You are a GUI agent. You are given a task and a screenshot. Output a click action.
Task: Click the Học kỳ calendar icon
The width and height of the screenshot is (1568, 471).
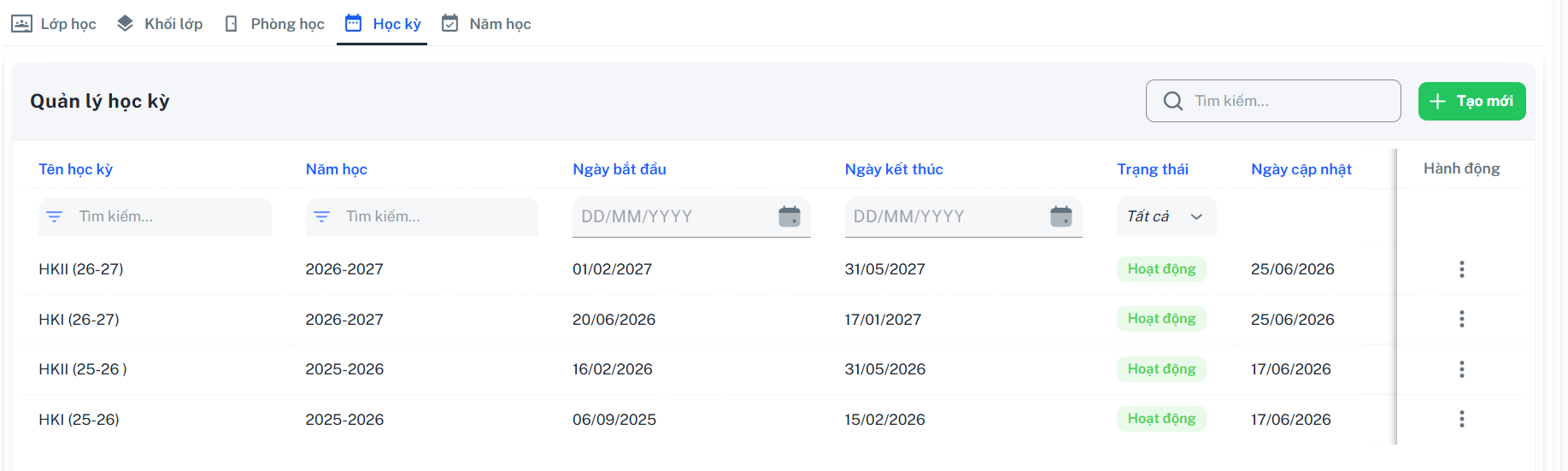pos(353,23)
